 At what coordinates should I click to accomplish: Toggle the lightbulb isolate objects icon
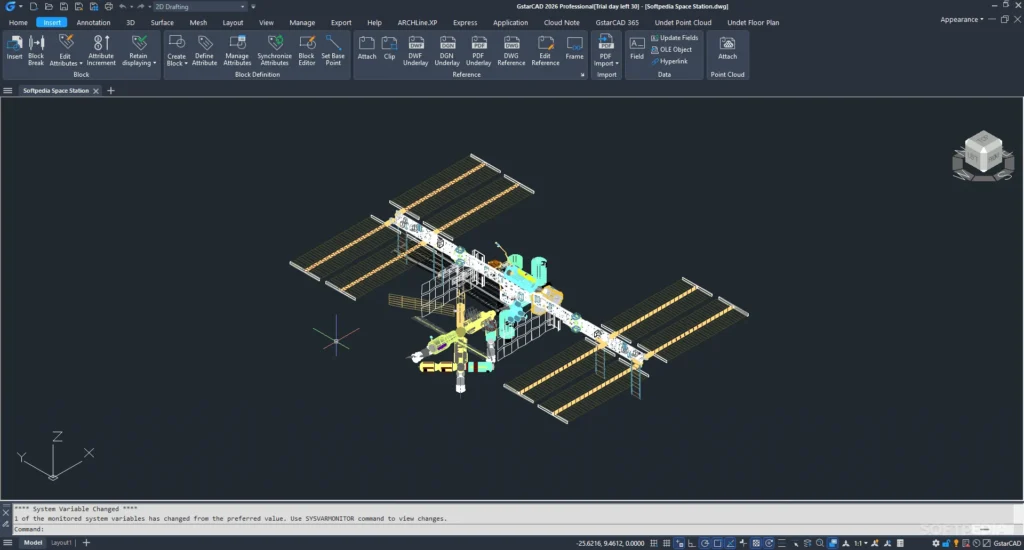(956, 543)
